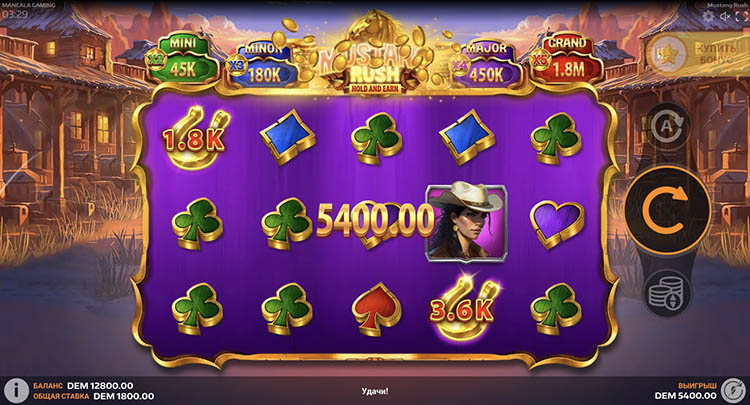
Task: Toggle fullscreen mode
Action: point(741,17)
